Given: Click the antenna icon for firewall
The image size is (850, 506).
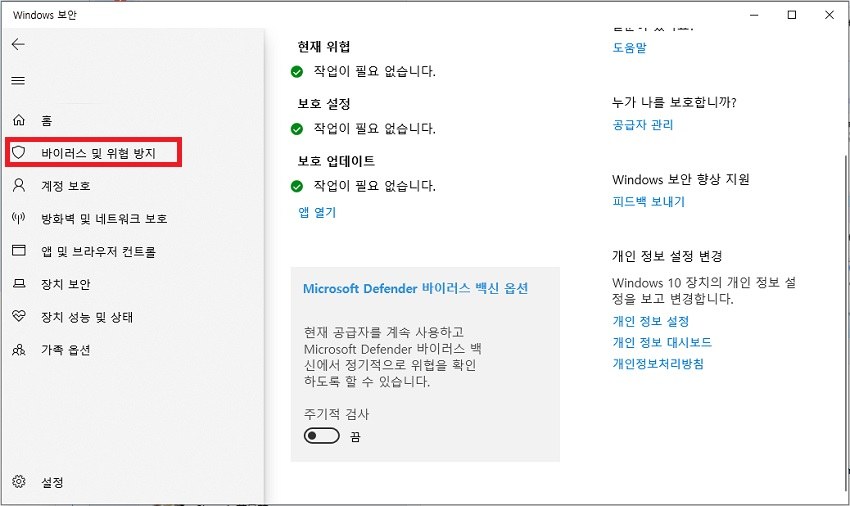Looking at the screenshot, I should (x=19, y=218).
